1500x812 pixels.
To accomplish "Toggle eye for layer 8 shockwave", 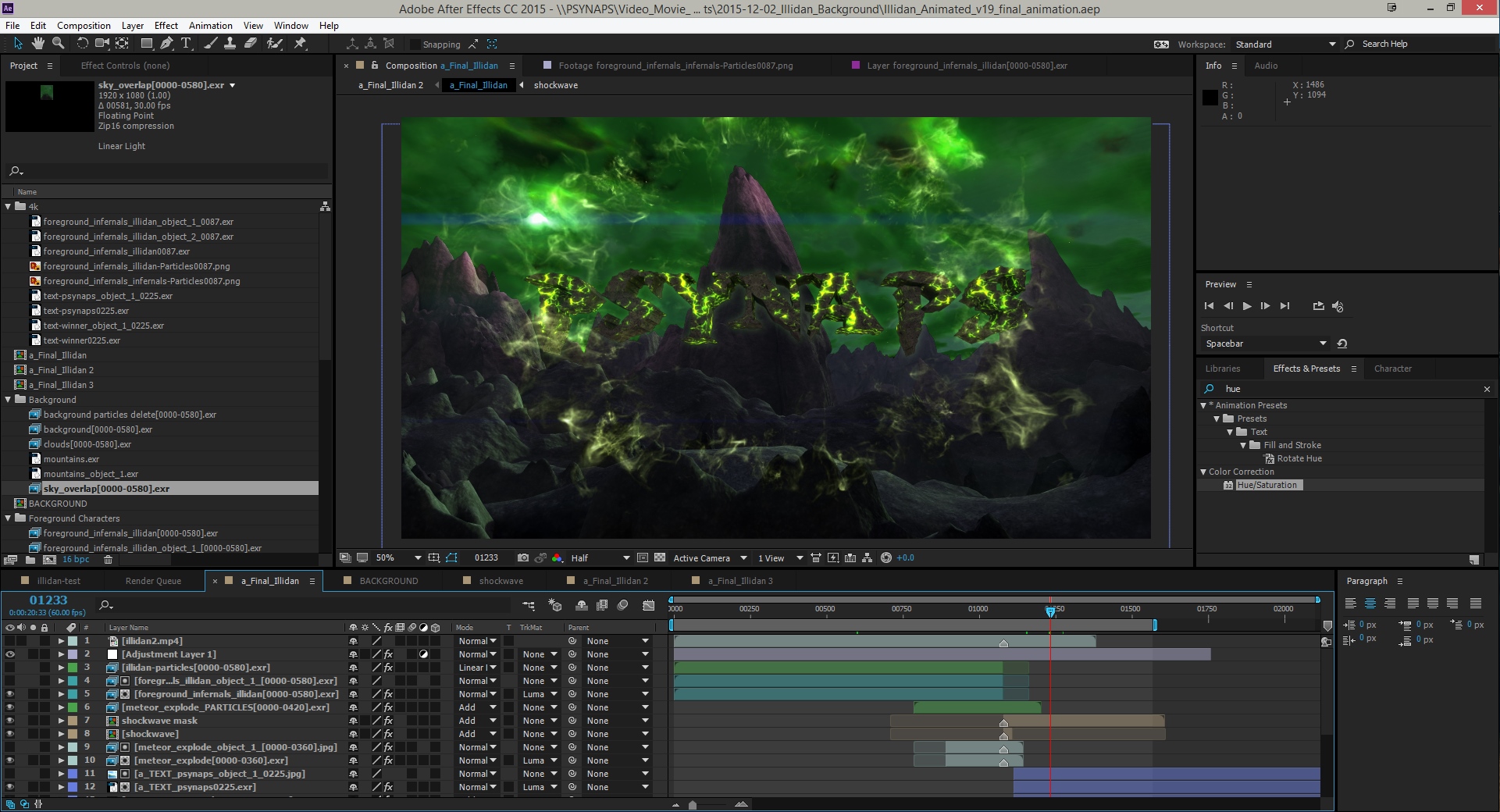I will (x=10, y=734).
